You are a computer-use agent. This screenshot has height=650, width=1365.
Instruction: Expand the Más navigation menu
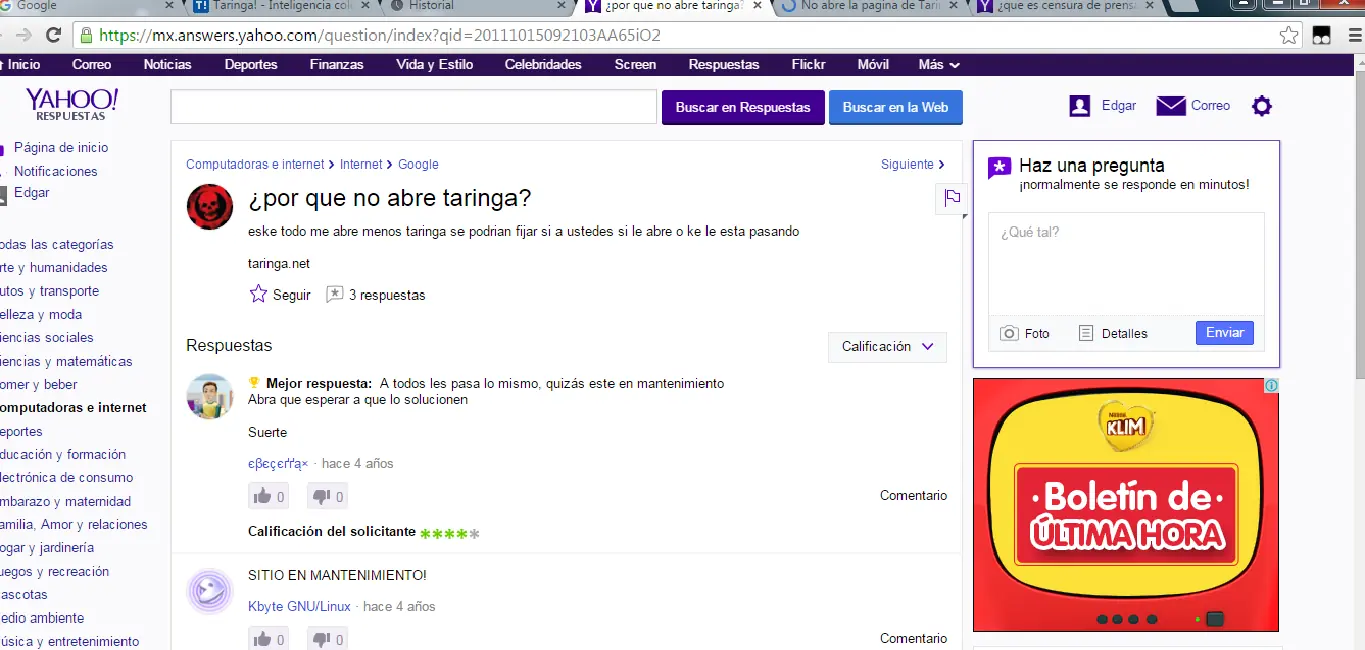[936, 64]
